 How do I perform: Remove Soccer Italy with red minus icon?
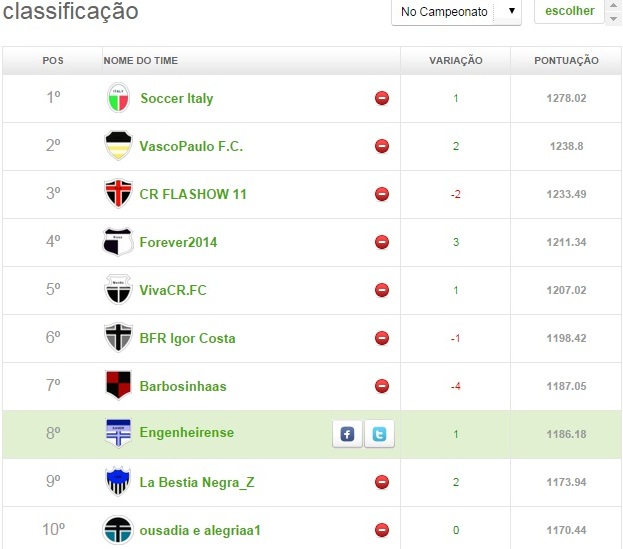pyautogui.click(x=382, y=98)
